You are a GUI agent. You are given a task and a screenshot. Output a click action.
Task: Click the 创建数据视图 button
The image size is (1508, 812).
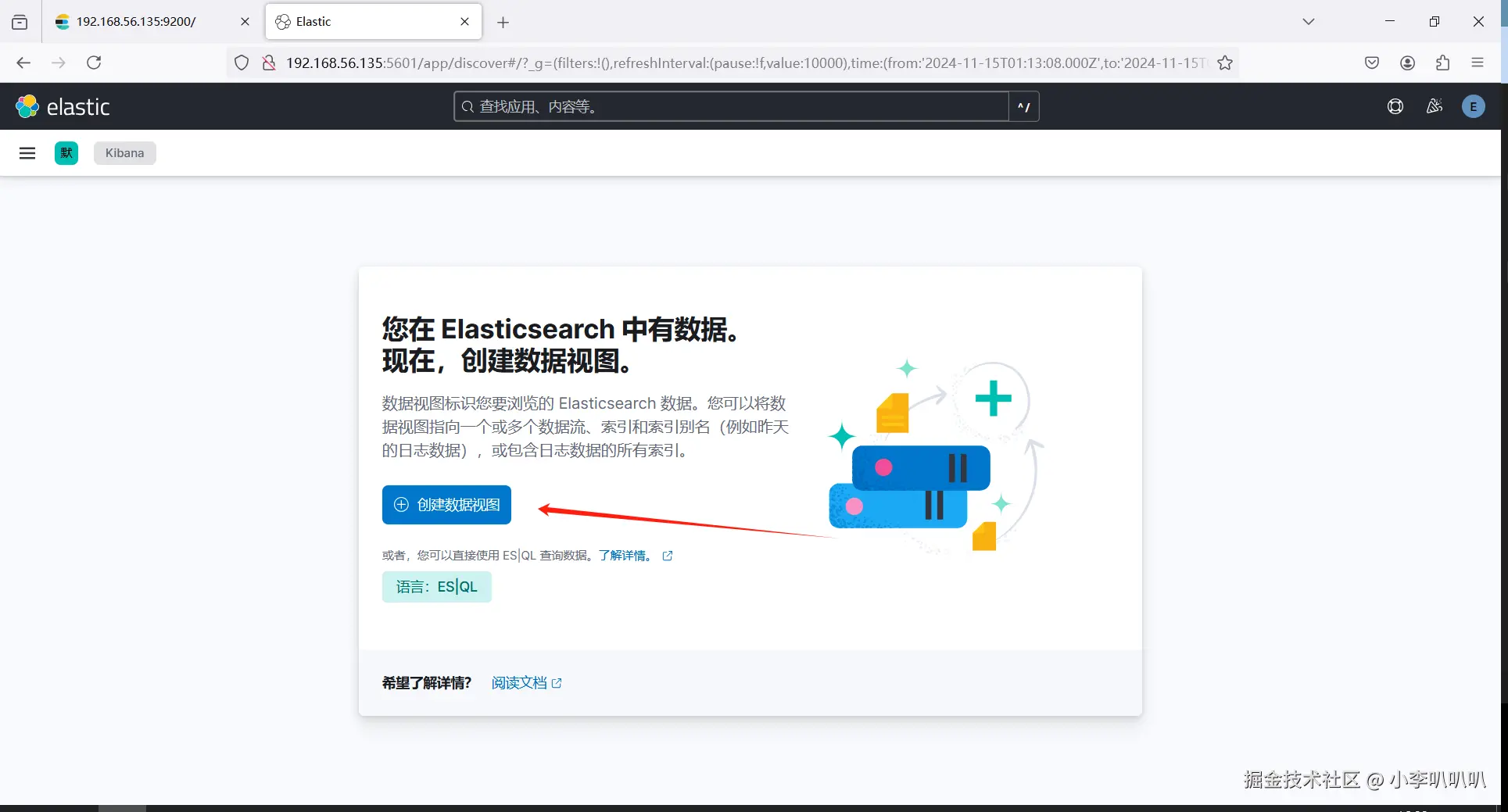(x=446, y=505)
